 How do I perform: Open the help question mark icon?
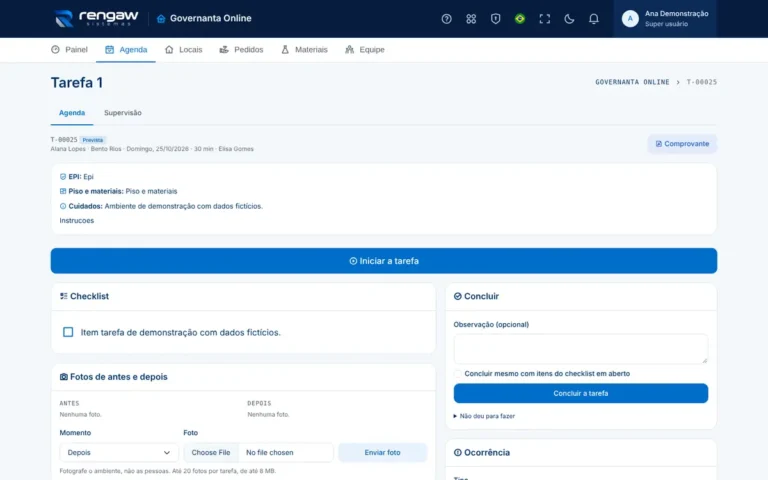tap(446, 19)
